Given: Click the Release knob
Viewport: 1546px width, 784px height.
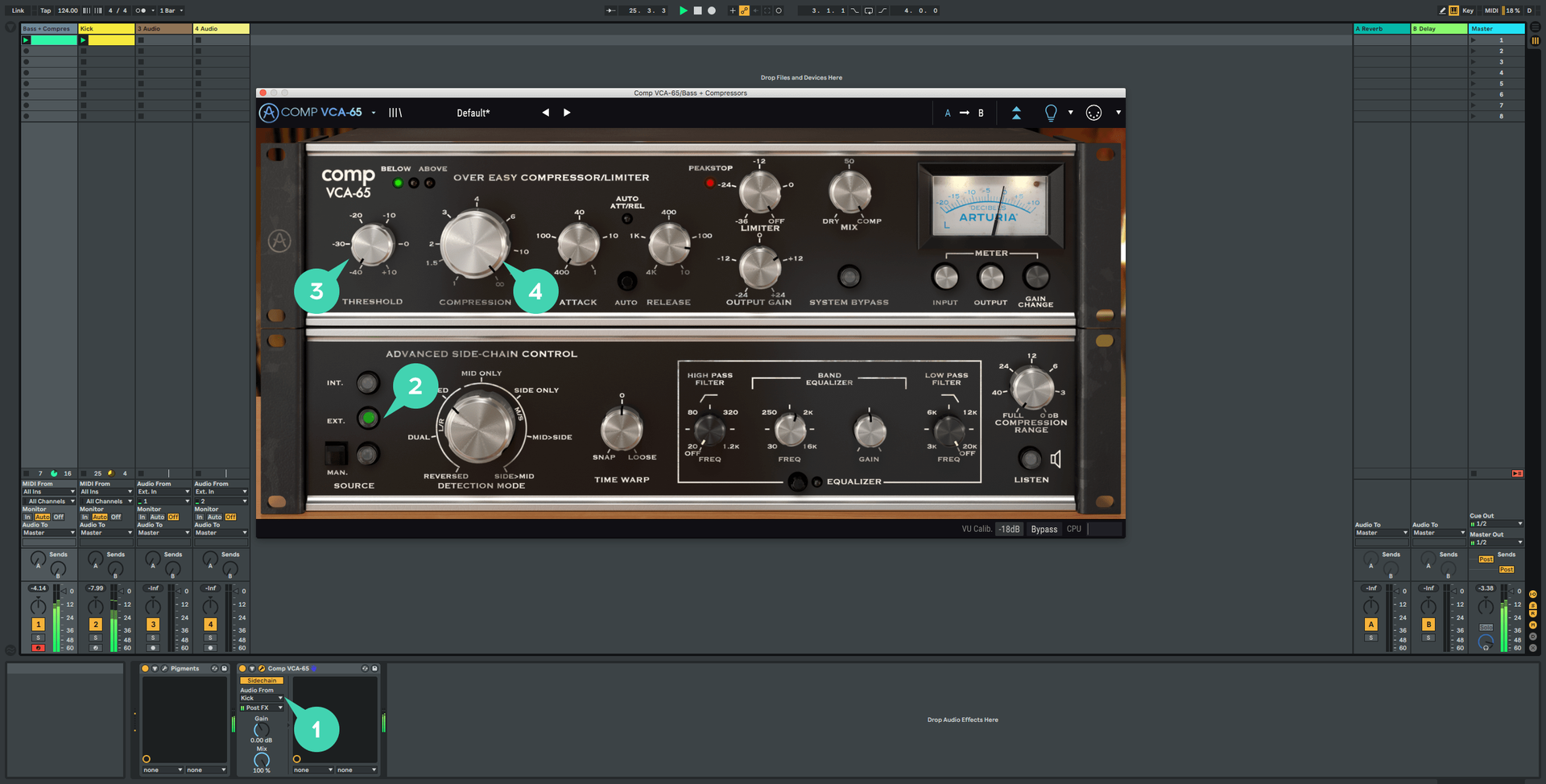Looking at the screenshot, I should point(669,245).
